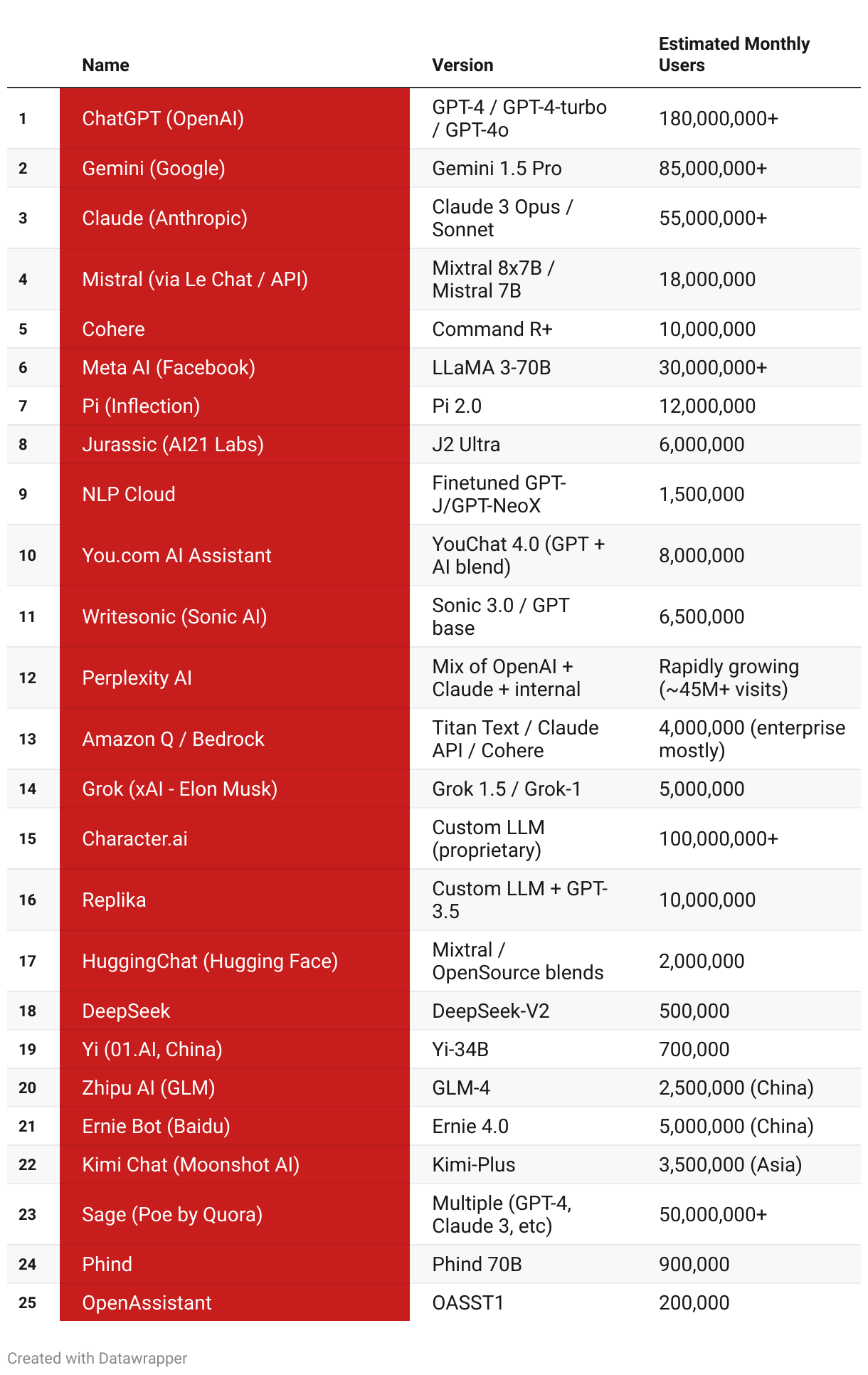Select the ChatGPT (OpenAI) name cell
The height and width of the screenshot is (1375, 868).
(x=163, y=119)
